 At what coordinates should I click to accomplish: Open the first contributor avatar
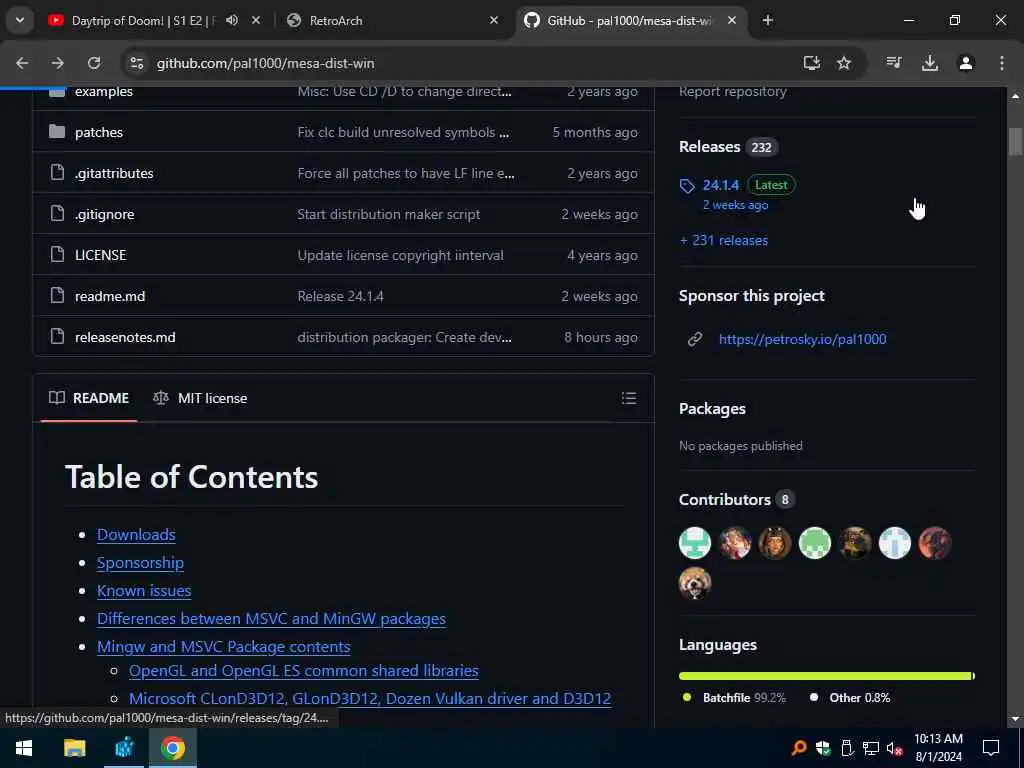[x=695, y=543]
